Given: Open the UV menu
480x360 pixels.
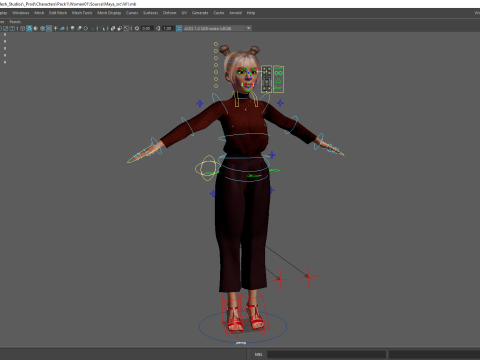Looking at the screenshot, I should [x=184, y=13].
